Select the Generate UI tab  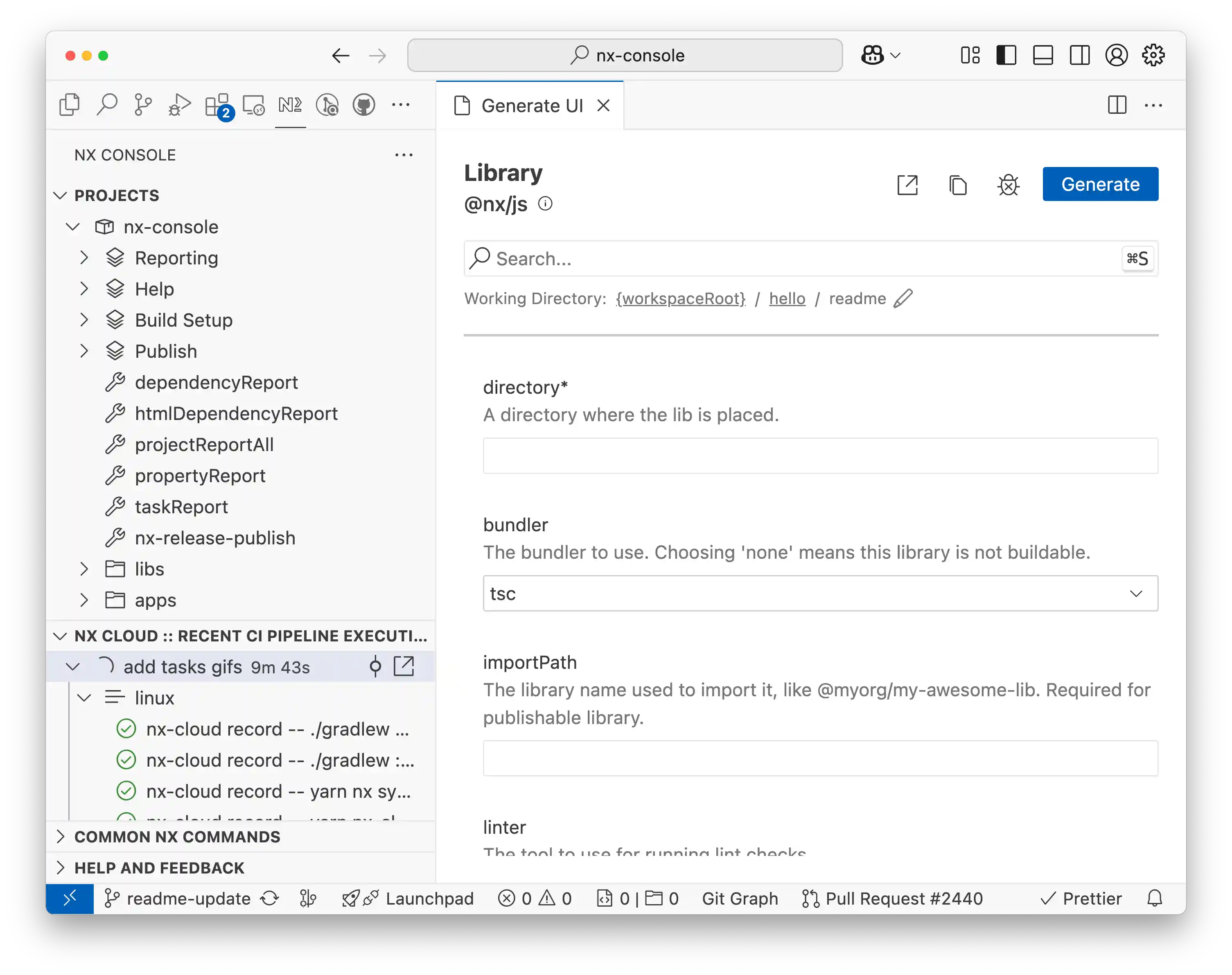click(x=531, y=106)
